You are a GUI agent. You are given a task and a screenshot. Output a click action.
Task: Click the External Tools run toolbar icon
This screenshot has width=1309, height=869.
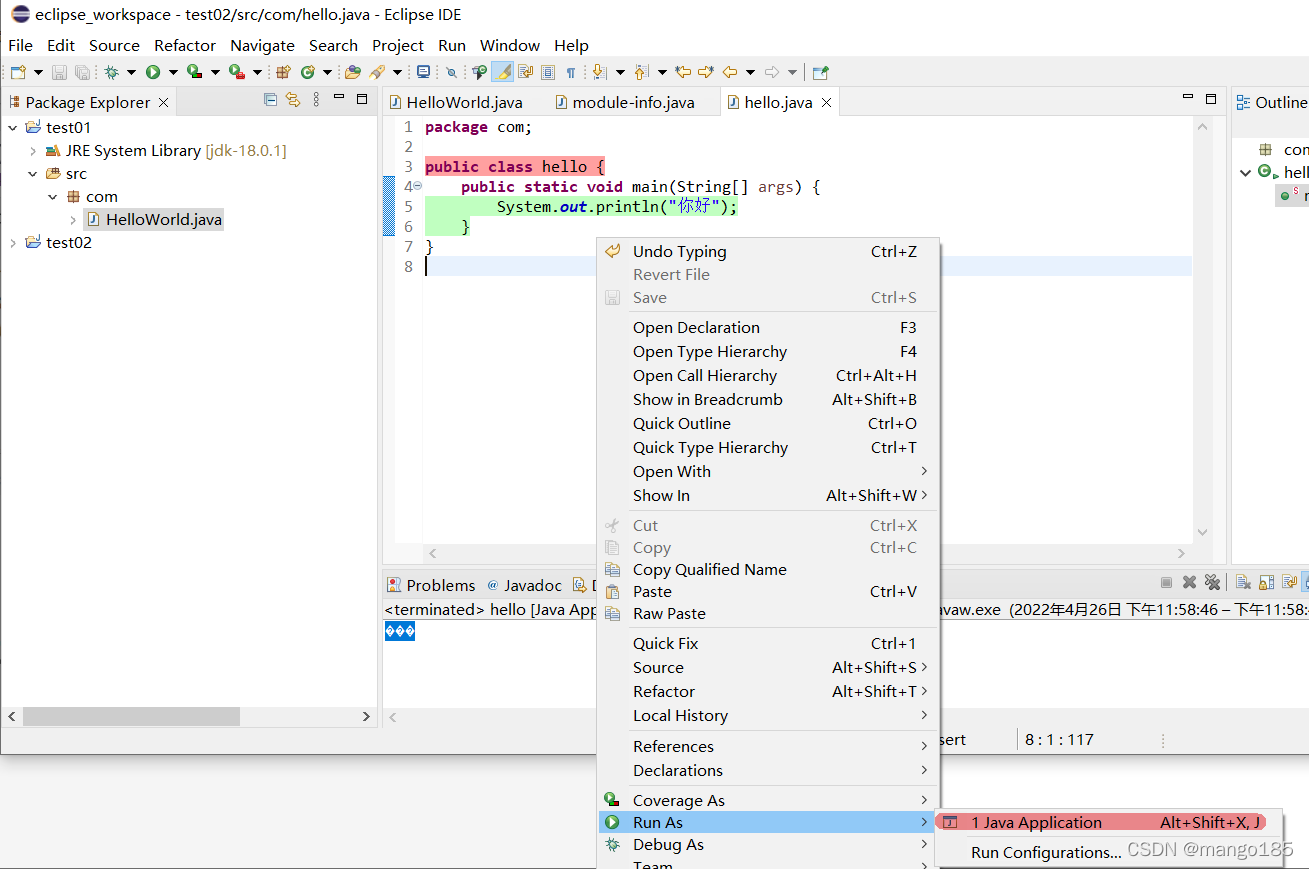236,72
